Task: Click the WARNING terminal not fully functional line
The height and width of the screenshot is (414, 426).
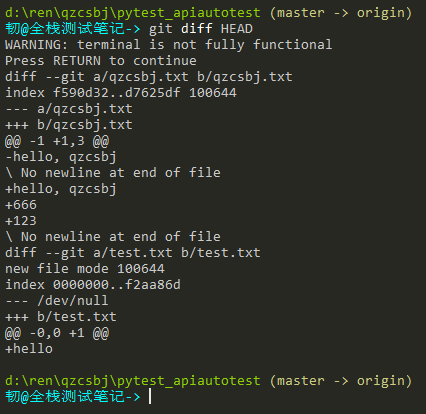Action: tap(169, 45)
